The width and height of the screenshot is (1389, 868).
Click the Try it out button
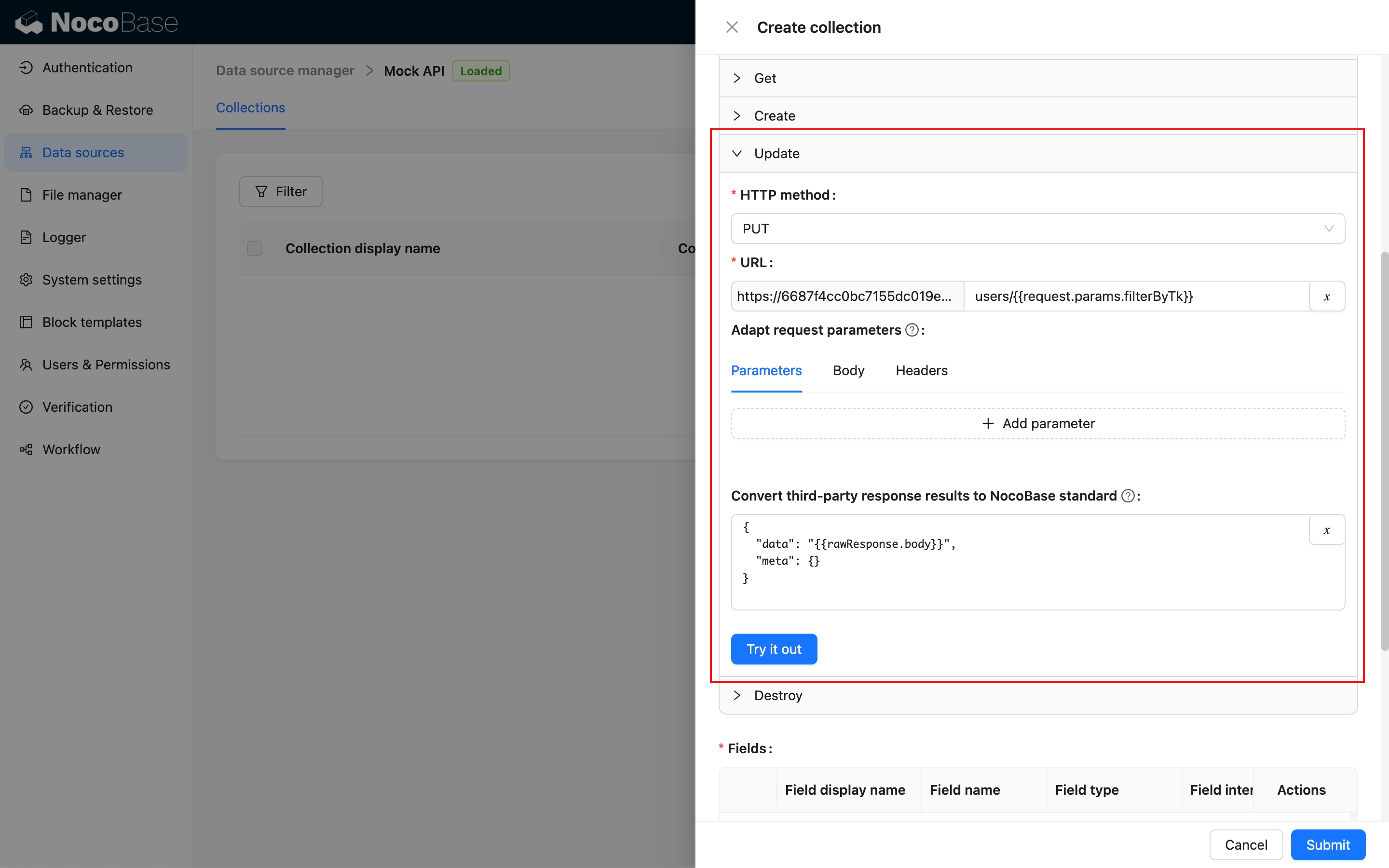tap(774, 649)
